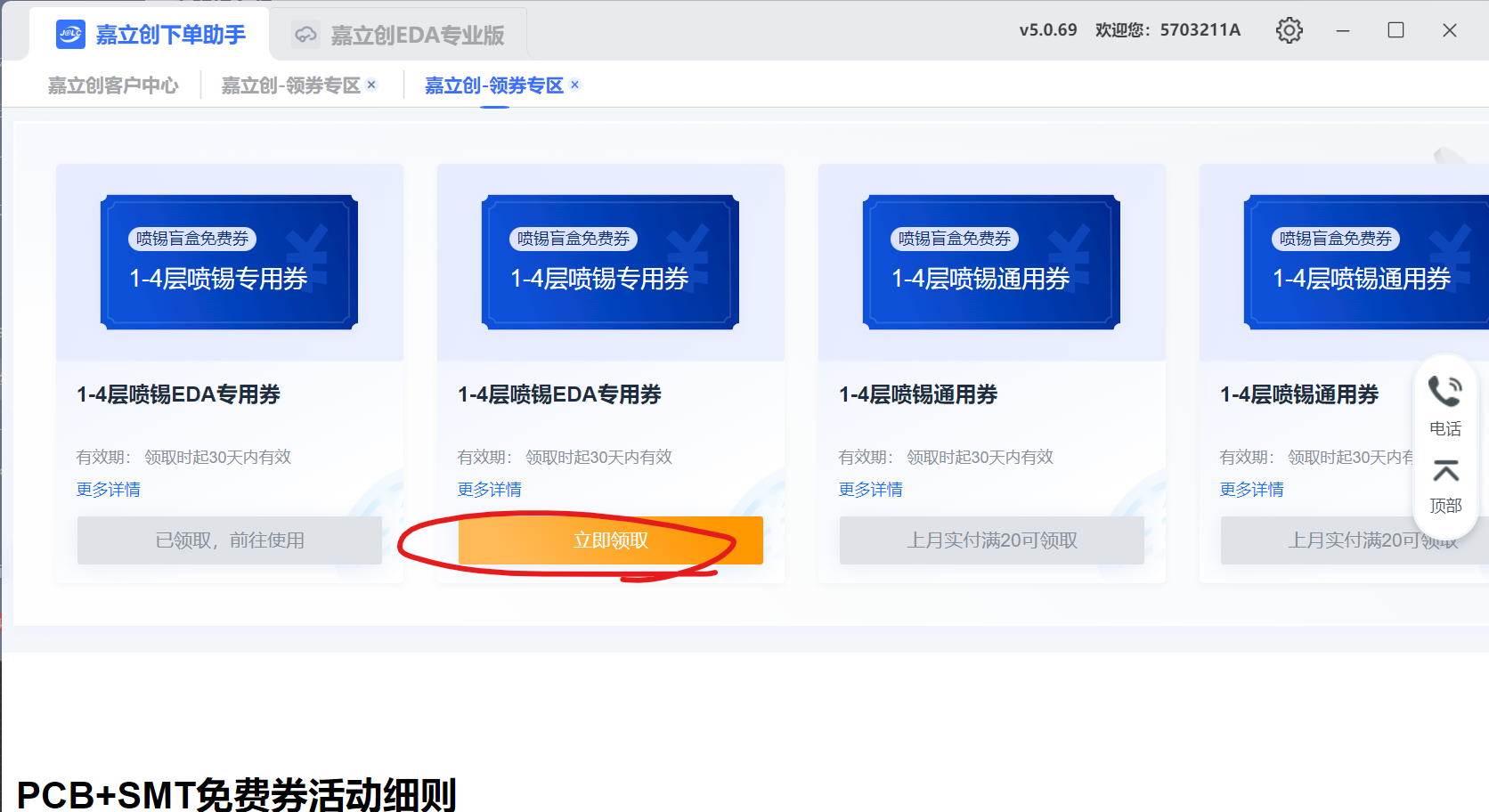The width and height of the screenshot is (1489, 812).
Task: Click the orange 立即领取 button
Action: 611,540
